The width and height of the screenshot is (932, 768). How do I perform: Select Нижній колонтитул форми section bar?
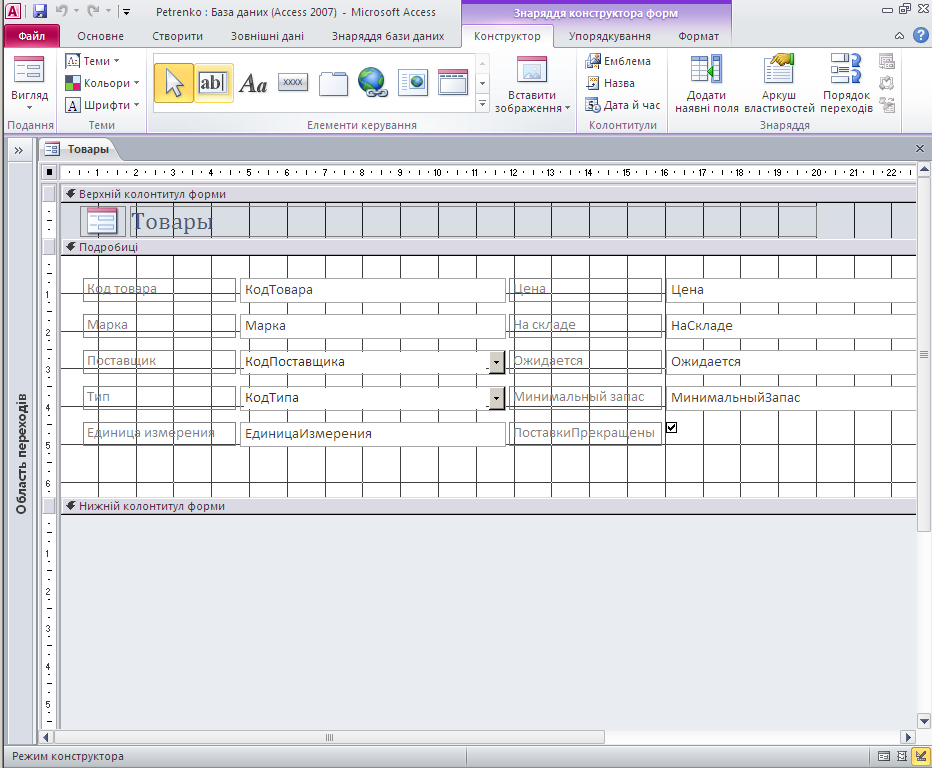[x=488, y=506]
